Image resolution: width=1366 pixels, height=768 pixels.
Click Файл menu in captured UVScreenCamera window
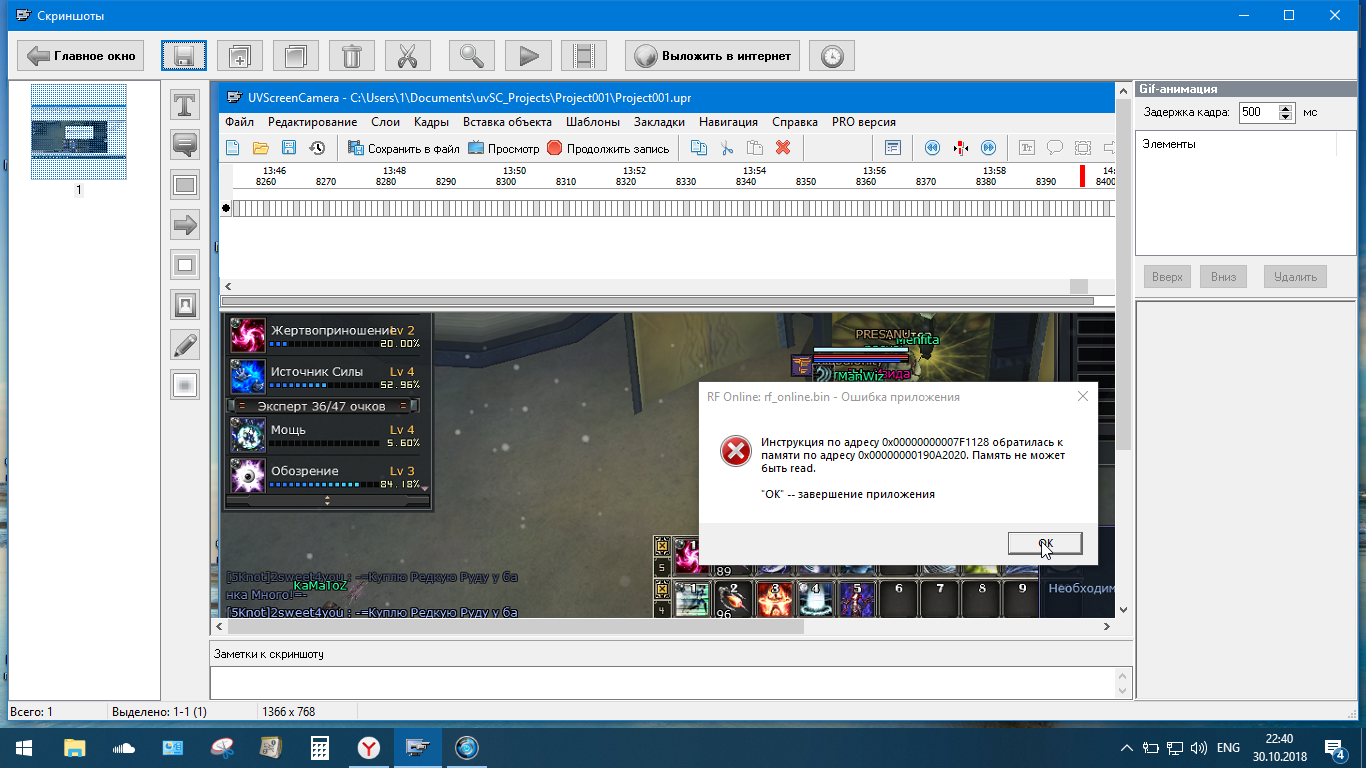(x=239, y=122)
